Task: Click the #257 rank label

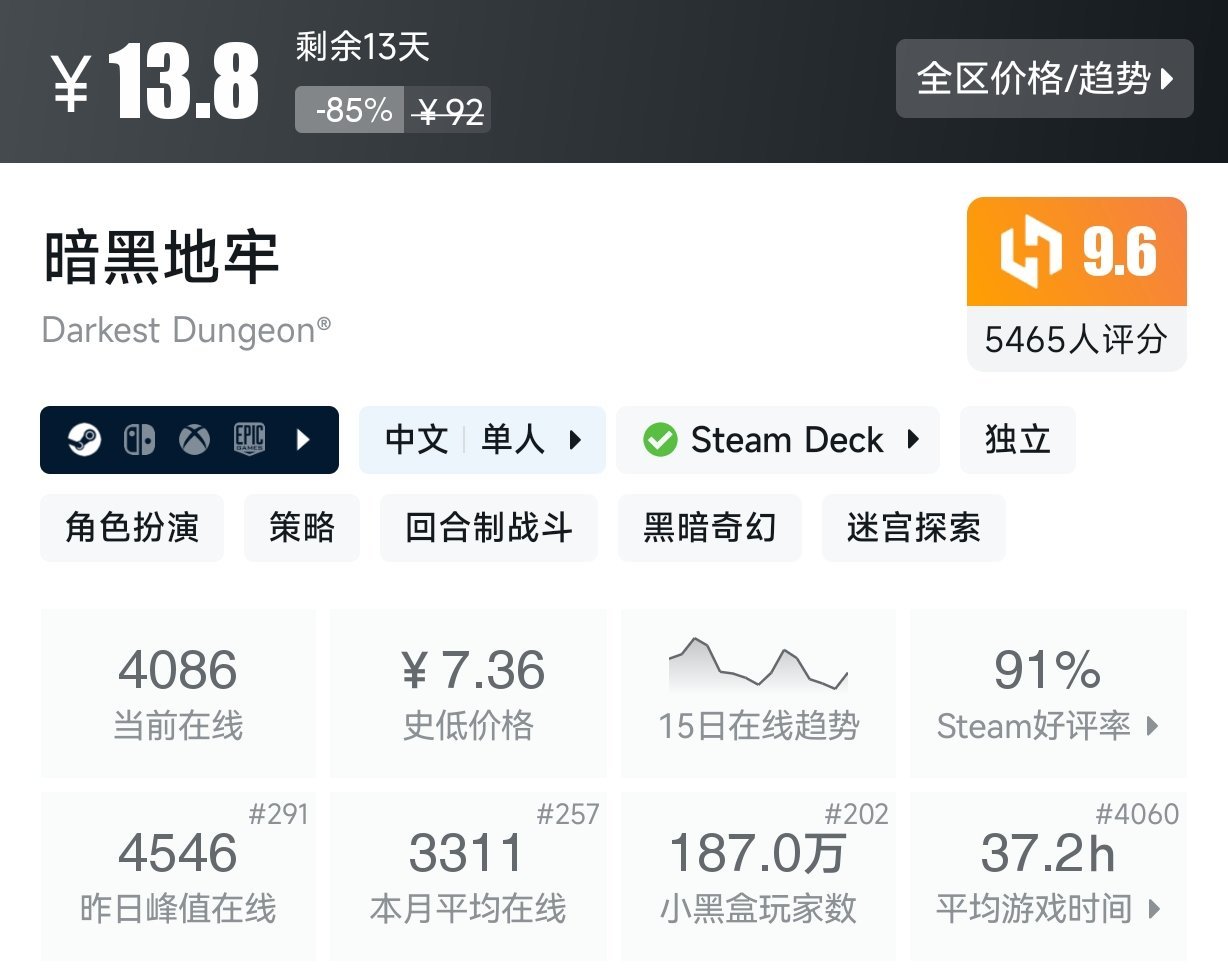Action: click(x=568, y=815)
